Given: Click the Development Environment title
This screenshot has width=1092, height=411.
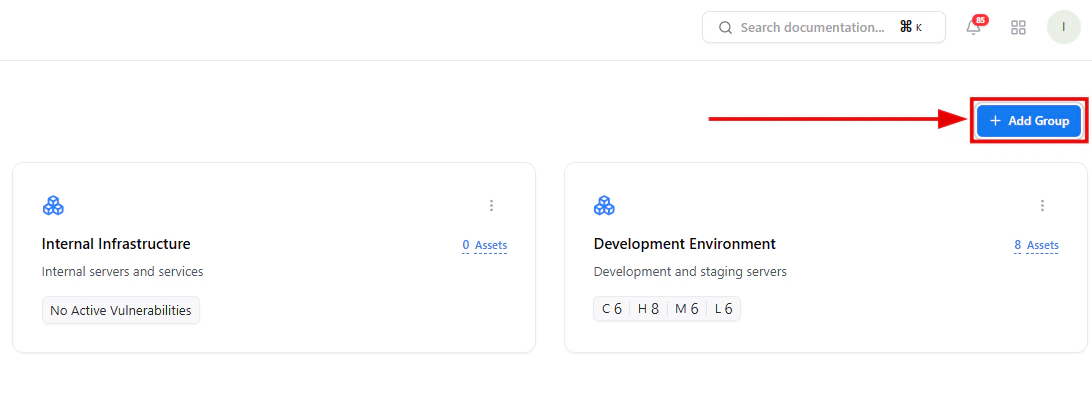Looking at the screenshot, I should [685, 244].
